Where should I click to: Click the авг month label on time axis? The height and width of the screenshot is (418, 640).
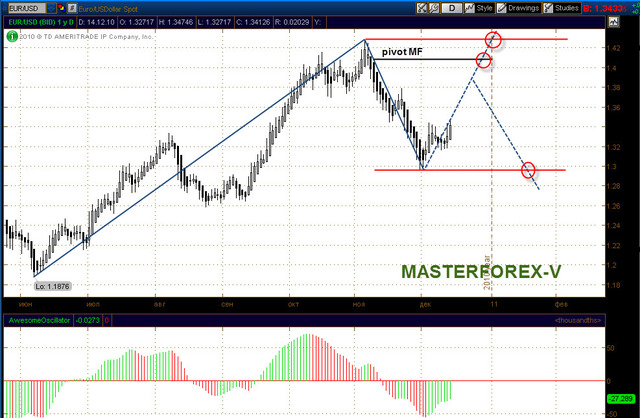pyautogui.click(x=160, y=305)
